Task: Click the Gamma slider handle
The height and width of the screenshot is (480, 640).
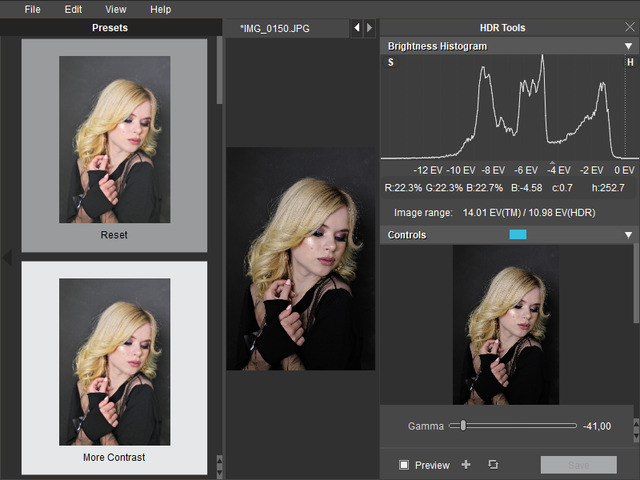Action: coord(463,426)
